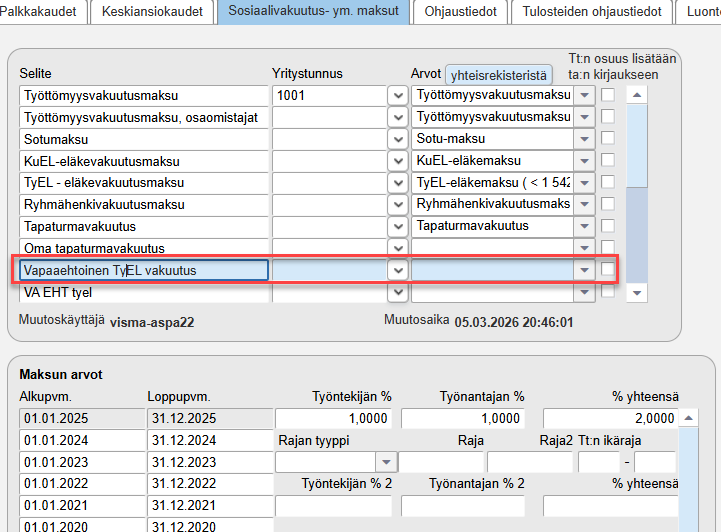Open Arvot dropdown for KuEL-eläkemaksu
721x532 pixels.
tap(584, 161)
